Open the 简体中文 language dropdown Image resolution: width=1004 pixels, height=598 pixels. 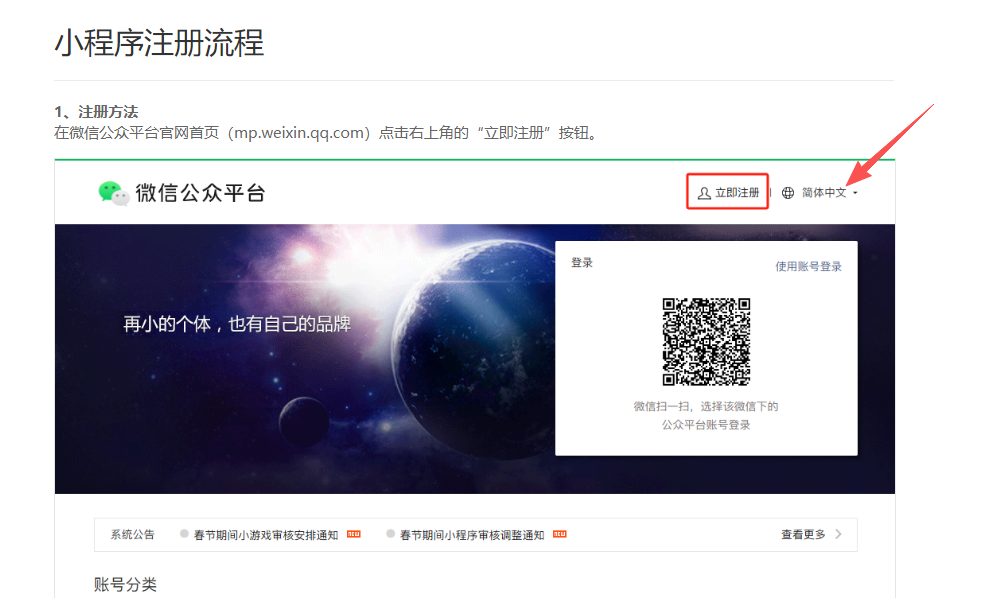point(829,193)
